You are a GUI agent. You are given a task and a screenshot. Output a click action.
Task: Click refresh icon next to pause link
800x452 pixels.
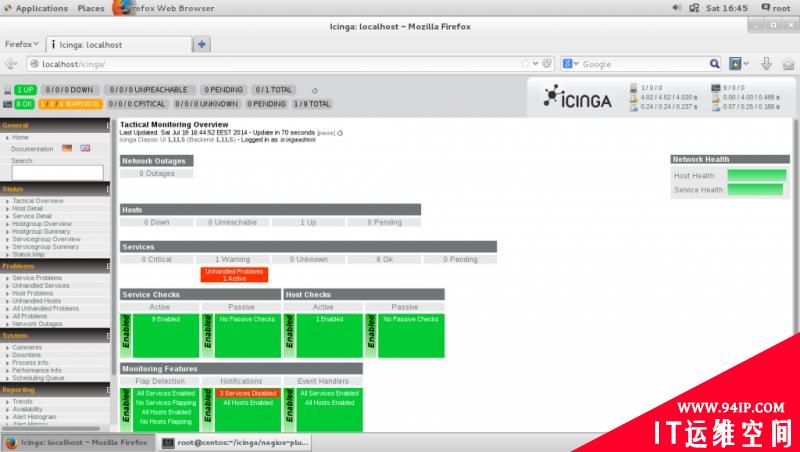340,133
